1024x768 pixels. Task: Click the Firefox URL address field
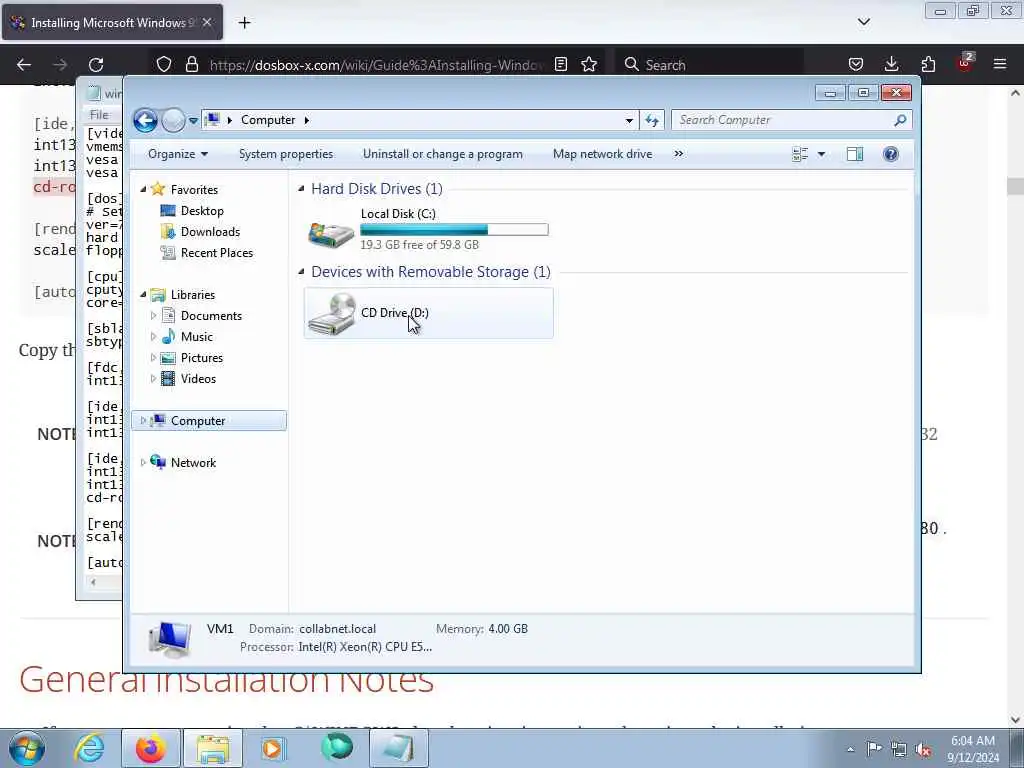coord(376,65)
